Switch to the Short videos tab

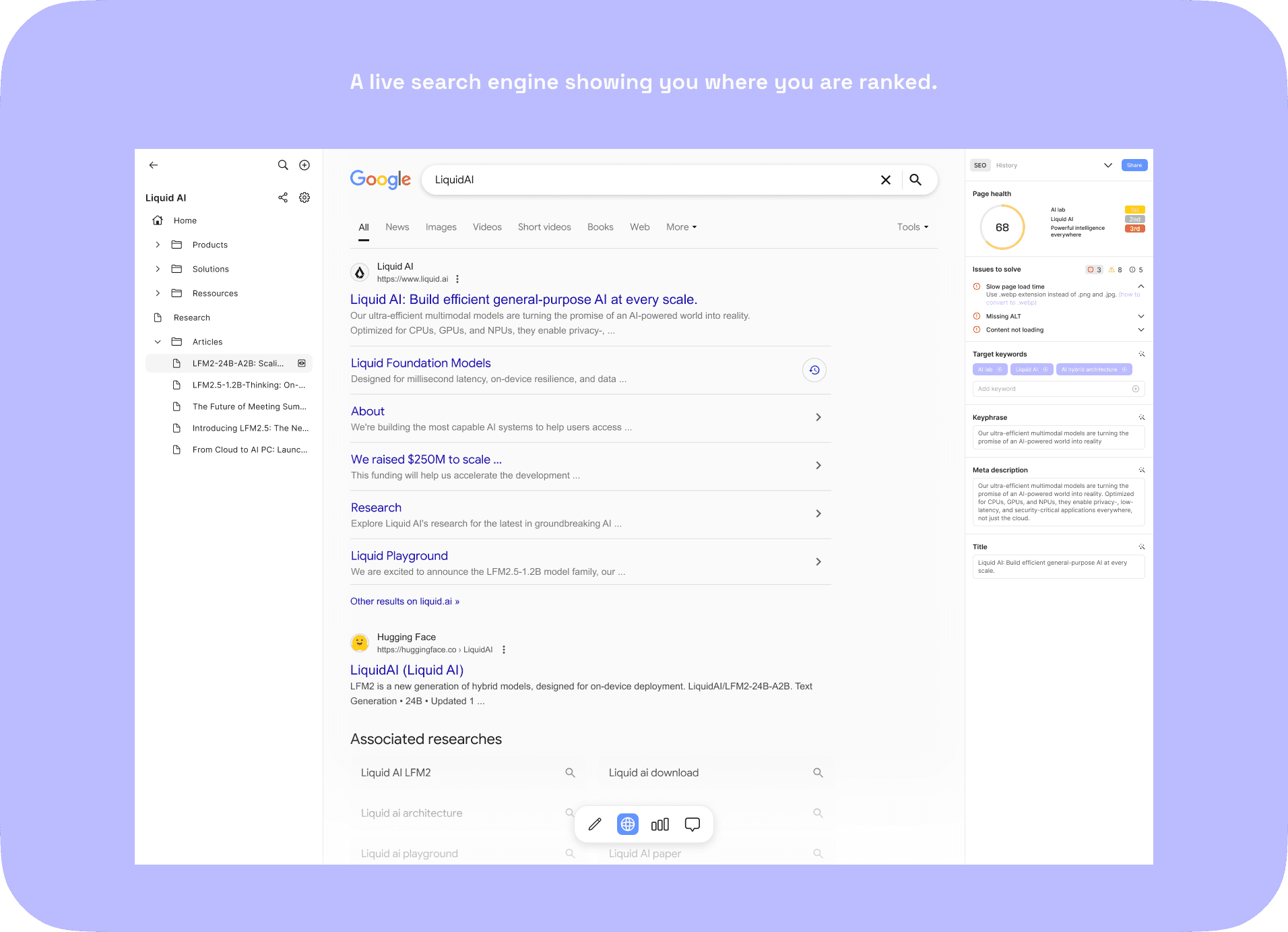click(544, 227)
